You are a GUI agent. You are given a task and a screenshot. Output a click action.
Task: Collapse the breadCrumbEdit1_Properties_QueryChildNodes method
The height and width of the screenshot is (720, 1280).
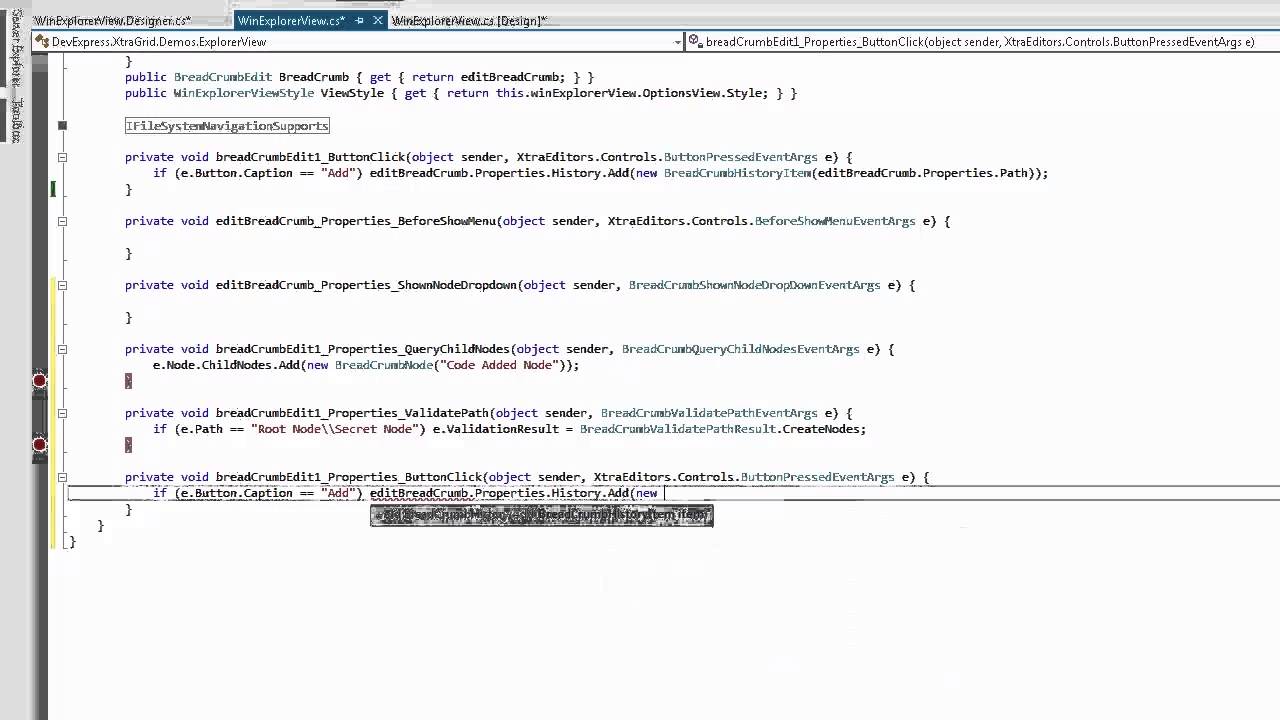[62, 349]
